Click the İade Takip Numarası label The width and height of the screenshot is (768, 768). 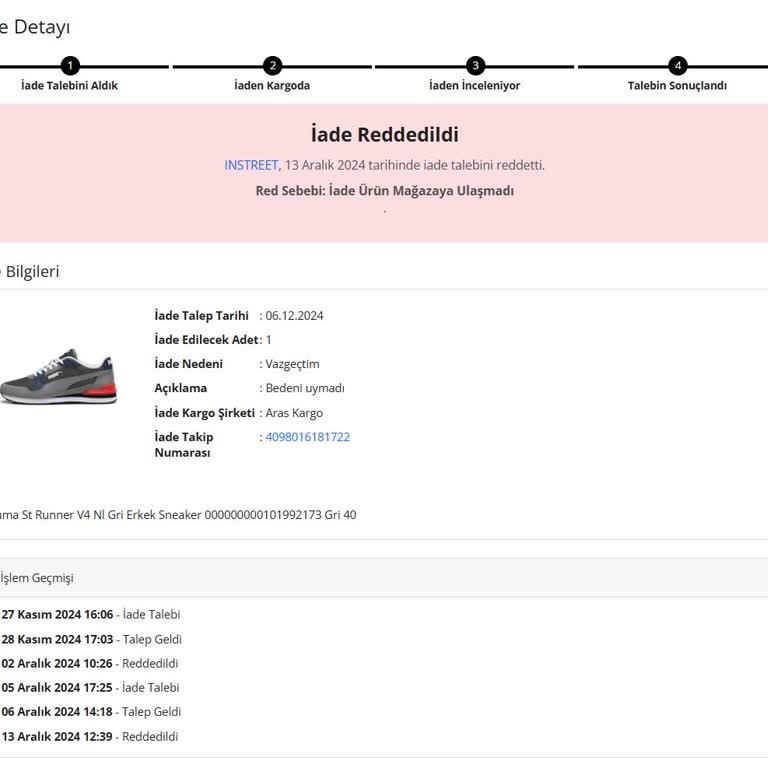pos(184,444)
